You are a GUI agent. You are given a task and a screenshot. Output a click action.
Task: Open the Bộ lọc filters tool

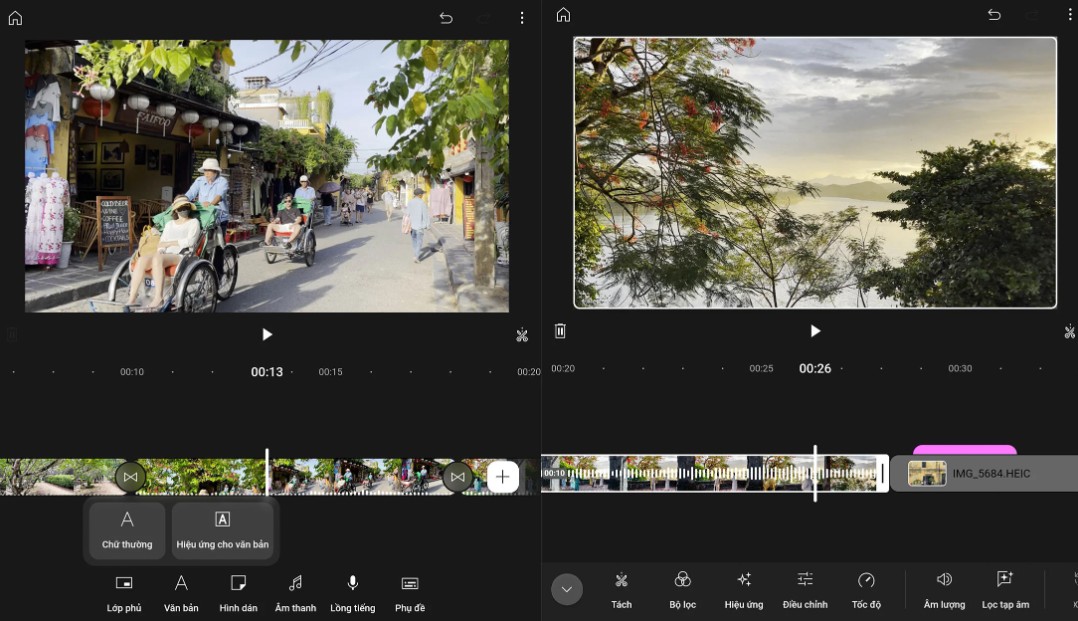point(683,589)
